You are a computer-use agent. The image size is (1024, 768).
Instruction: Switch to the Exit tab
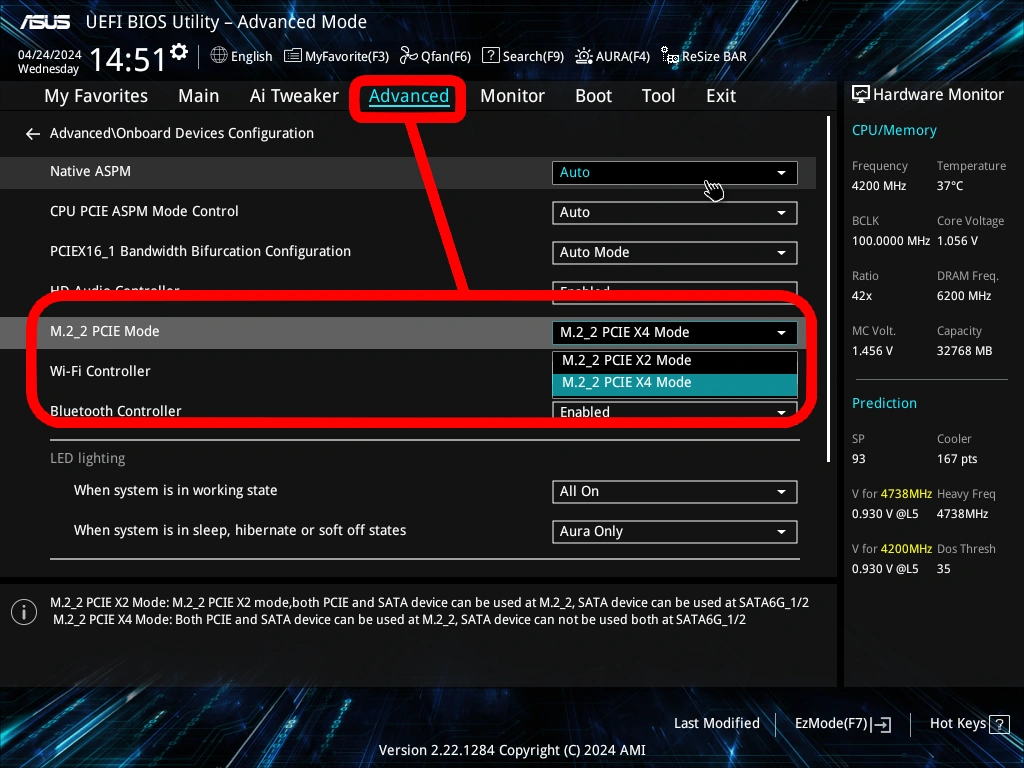(x=721, y=96)
